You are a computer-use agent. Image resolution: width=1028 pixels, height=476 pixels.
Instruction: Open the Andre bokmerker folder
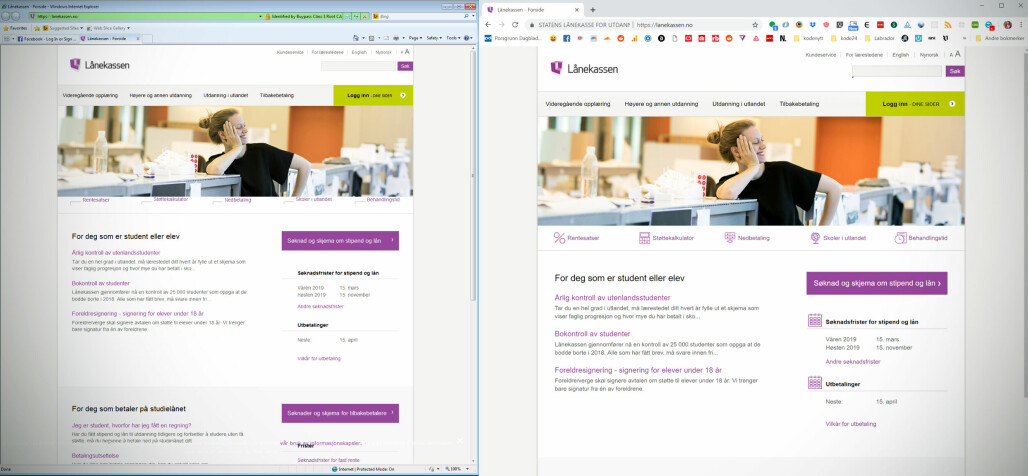pos(1000,38)
